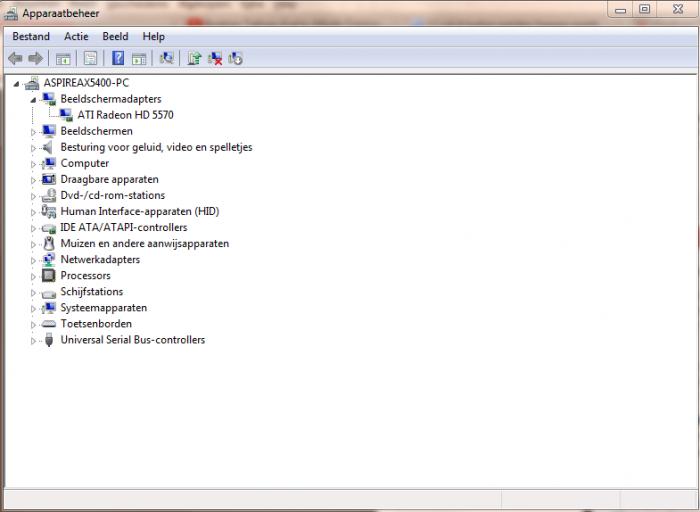Screen dimensions: 700x512
Task: Select the Systeemapparaten label
Action: pos(104,308)
